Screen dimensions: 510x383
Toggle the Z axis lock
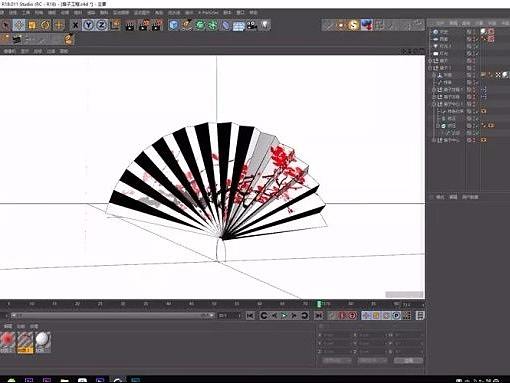point(102,25)
